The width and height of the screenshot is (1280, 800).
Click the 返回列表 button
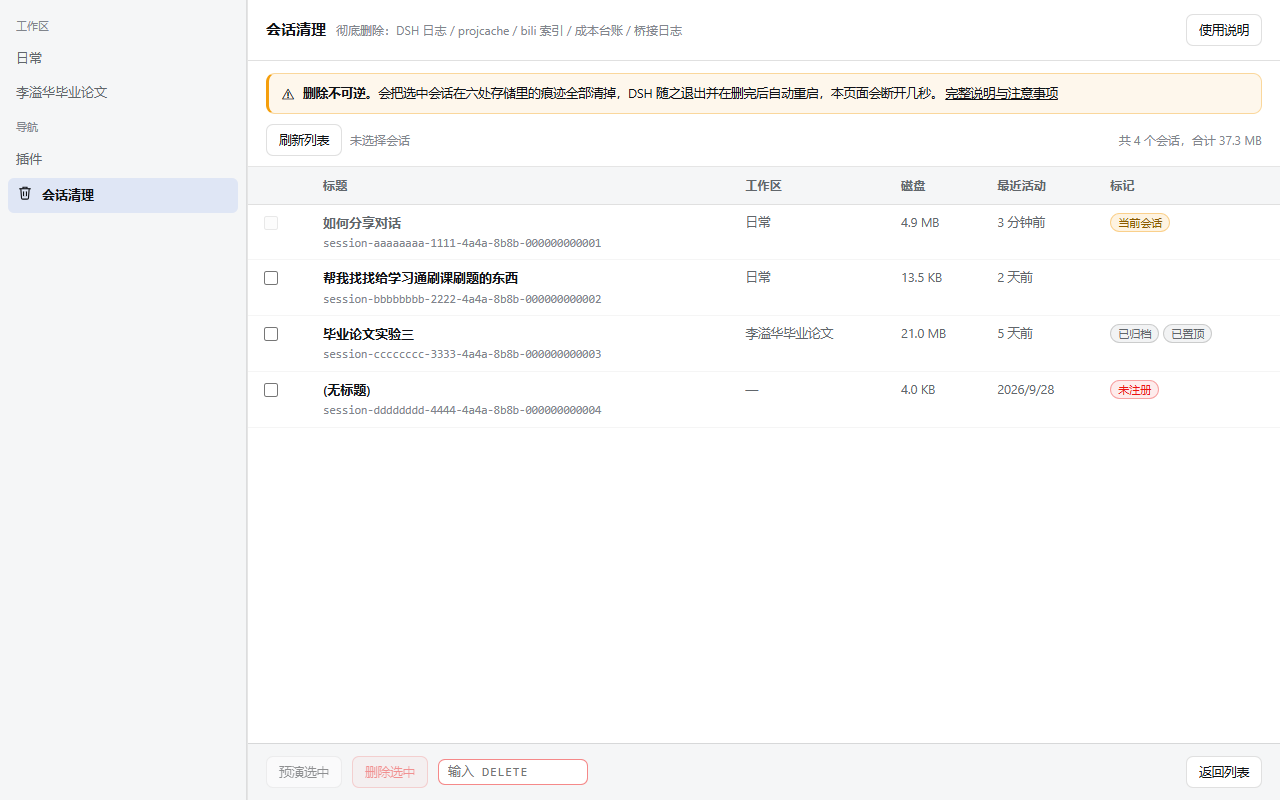(1224, 772)
